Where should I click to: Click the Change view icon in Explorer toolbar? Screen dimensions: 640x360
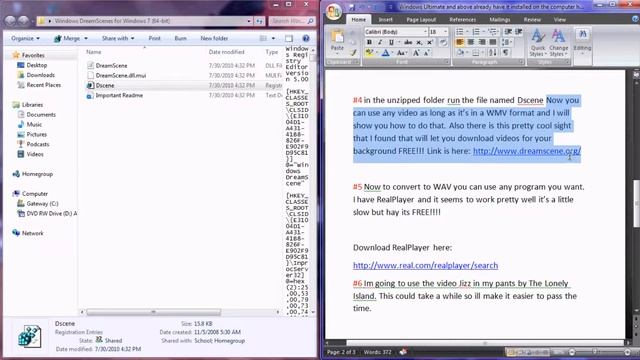click(x=263, y=38)
